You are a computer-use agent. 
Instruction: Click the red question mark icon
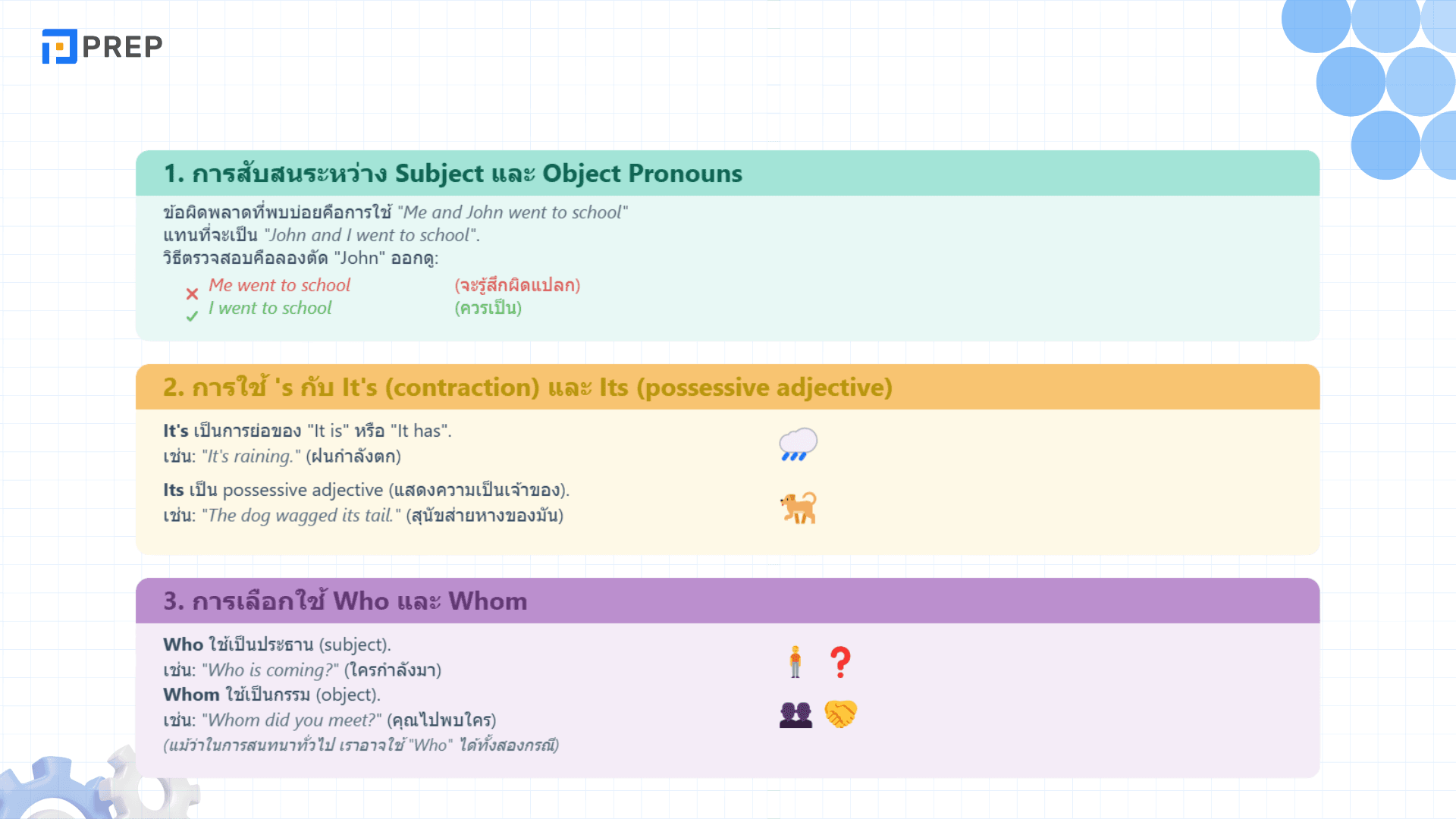tap(840, 662)
